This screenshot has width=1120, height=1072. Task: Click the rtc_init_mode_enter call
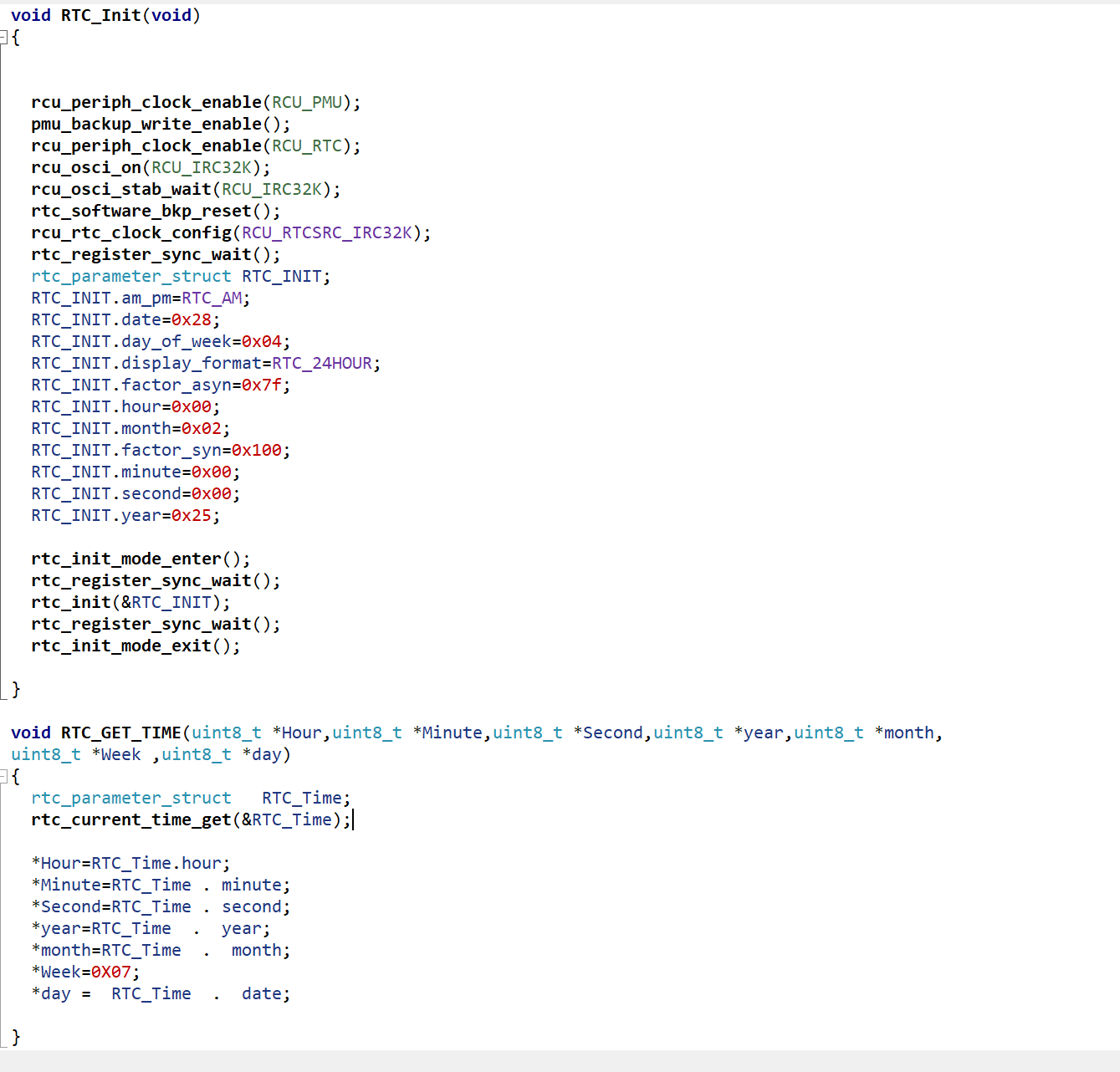pyautogui.click(x=126, y=559)
